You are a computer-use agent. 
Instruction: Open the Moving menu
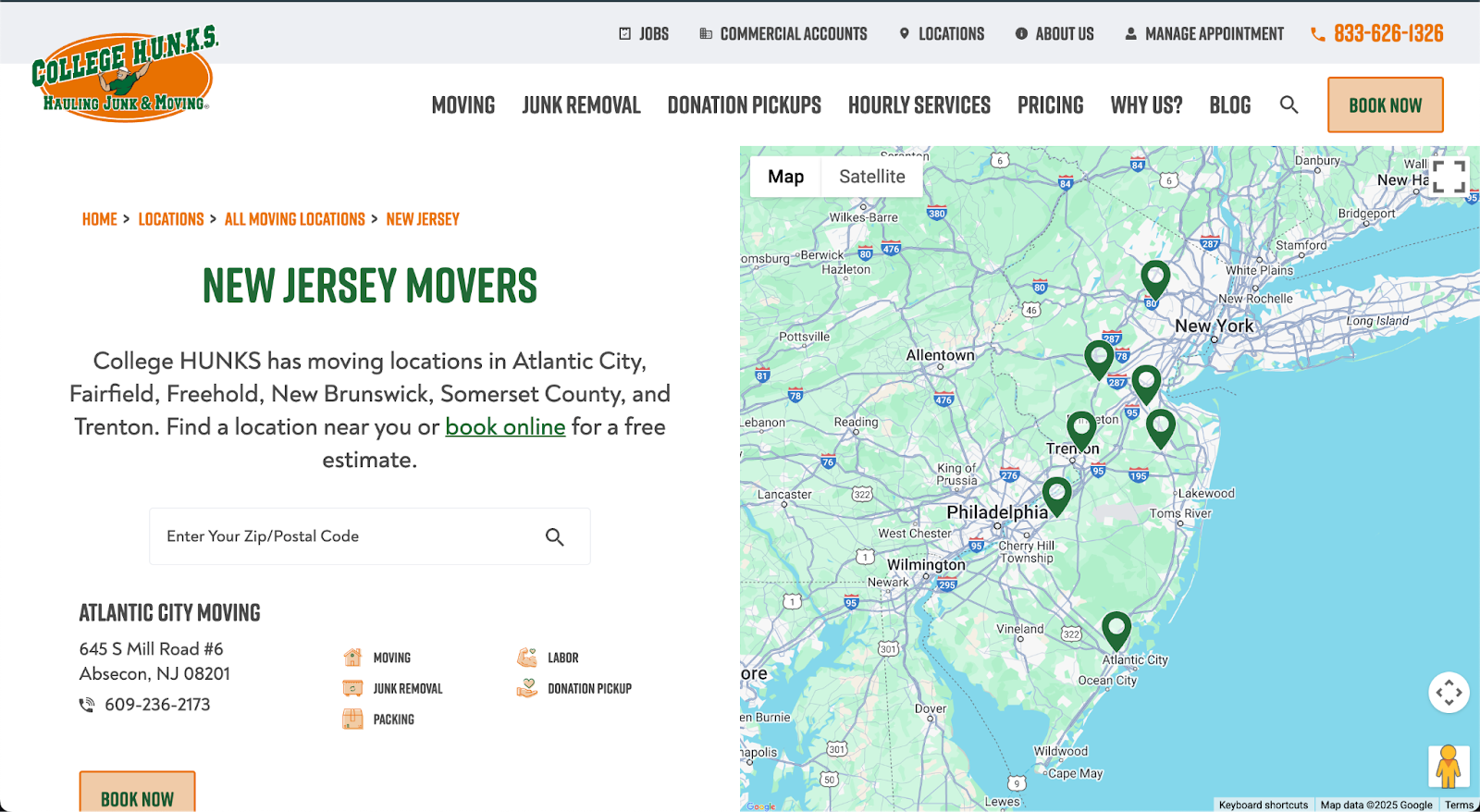463,105
